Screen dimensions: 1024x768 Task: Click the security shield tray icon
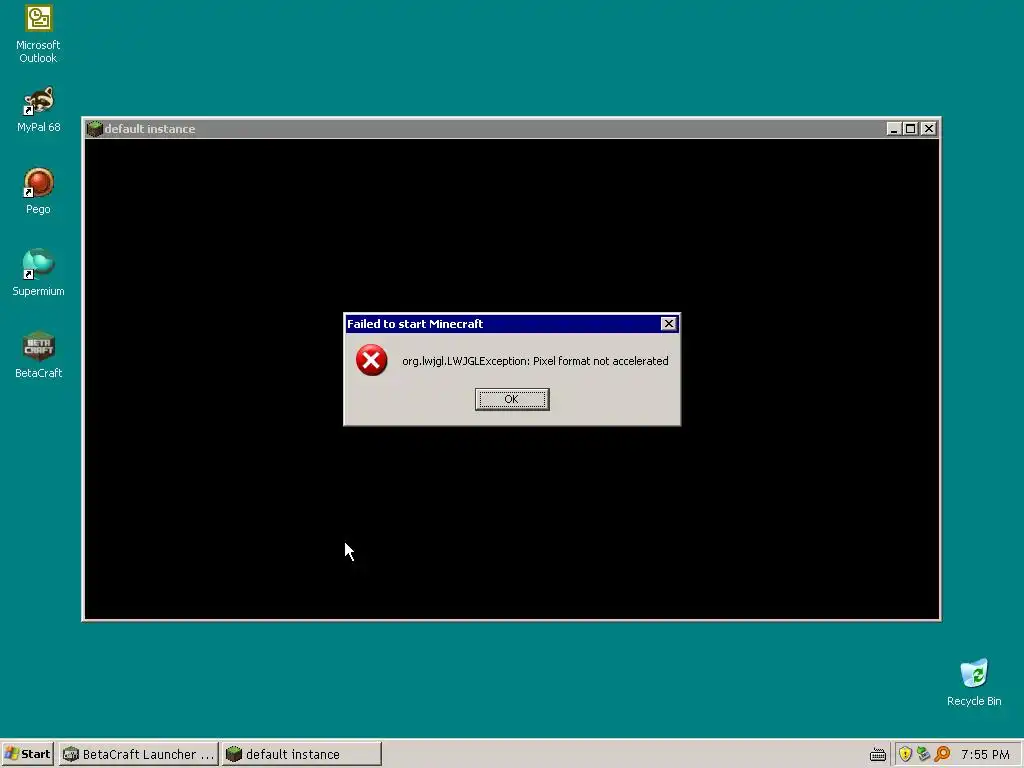pyautogui.click(x=905, y=754)
